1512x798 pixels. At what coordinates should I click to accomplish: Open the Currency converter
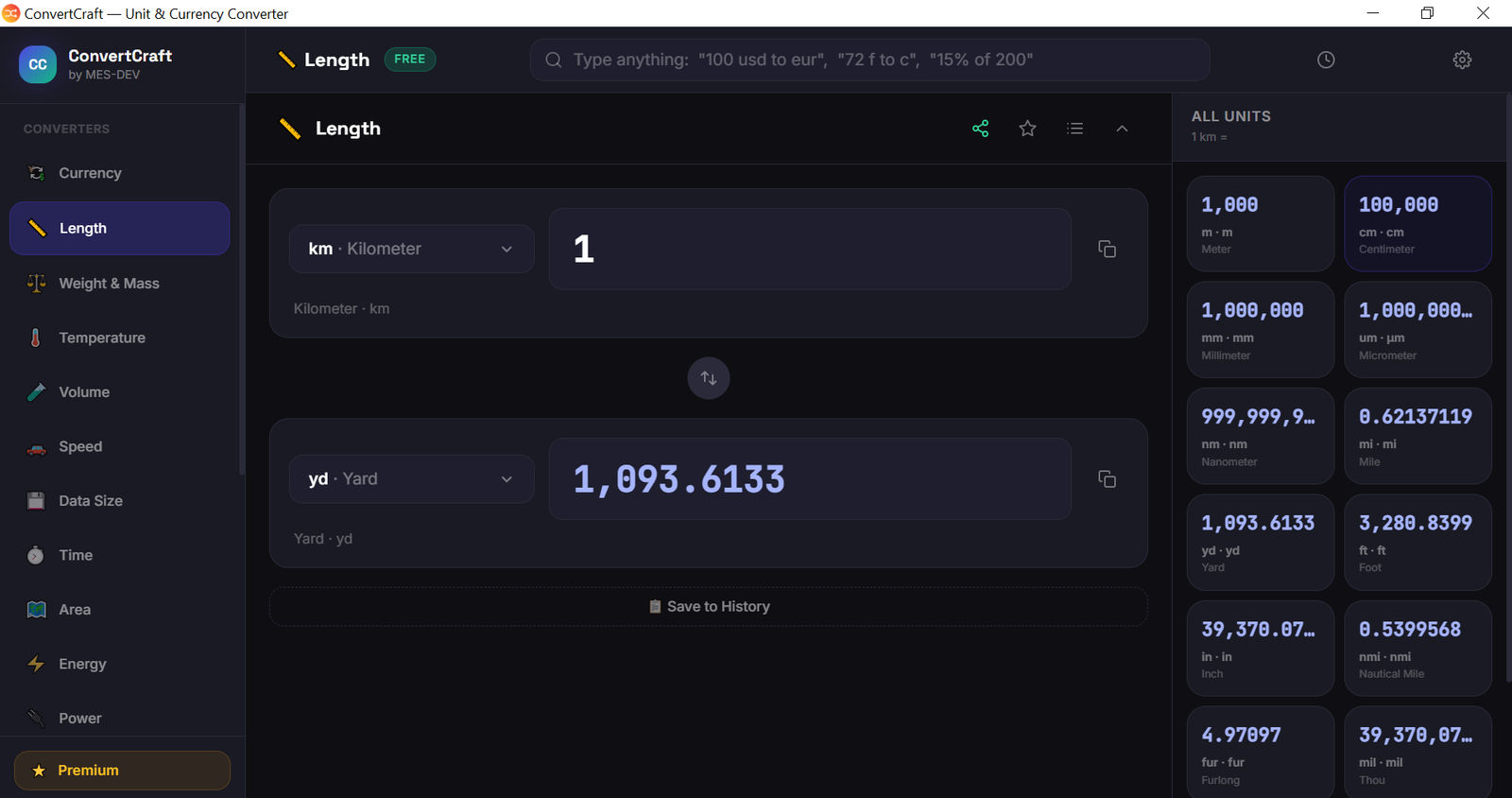[120, 173]
